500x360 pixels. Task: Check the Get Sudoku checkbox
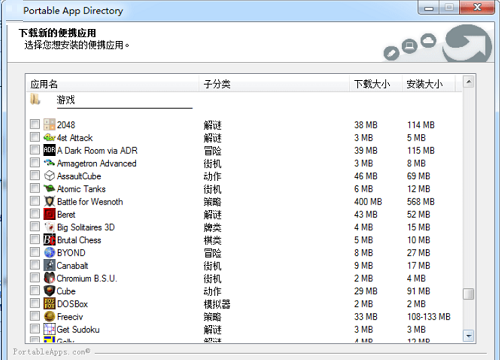click(x=35, y=328)
